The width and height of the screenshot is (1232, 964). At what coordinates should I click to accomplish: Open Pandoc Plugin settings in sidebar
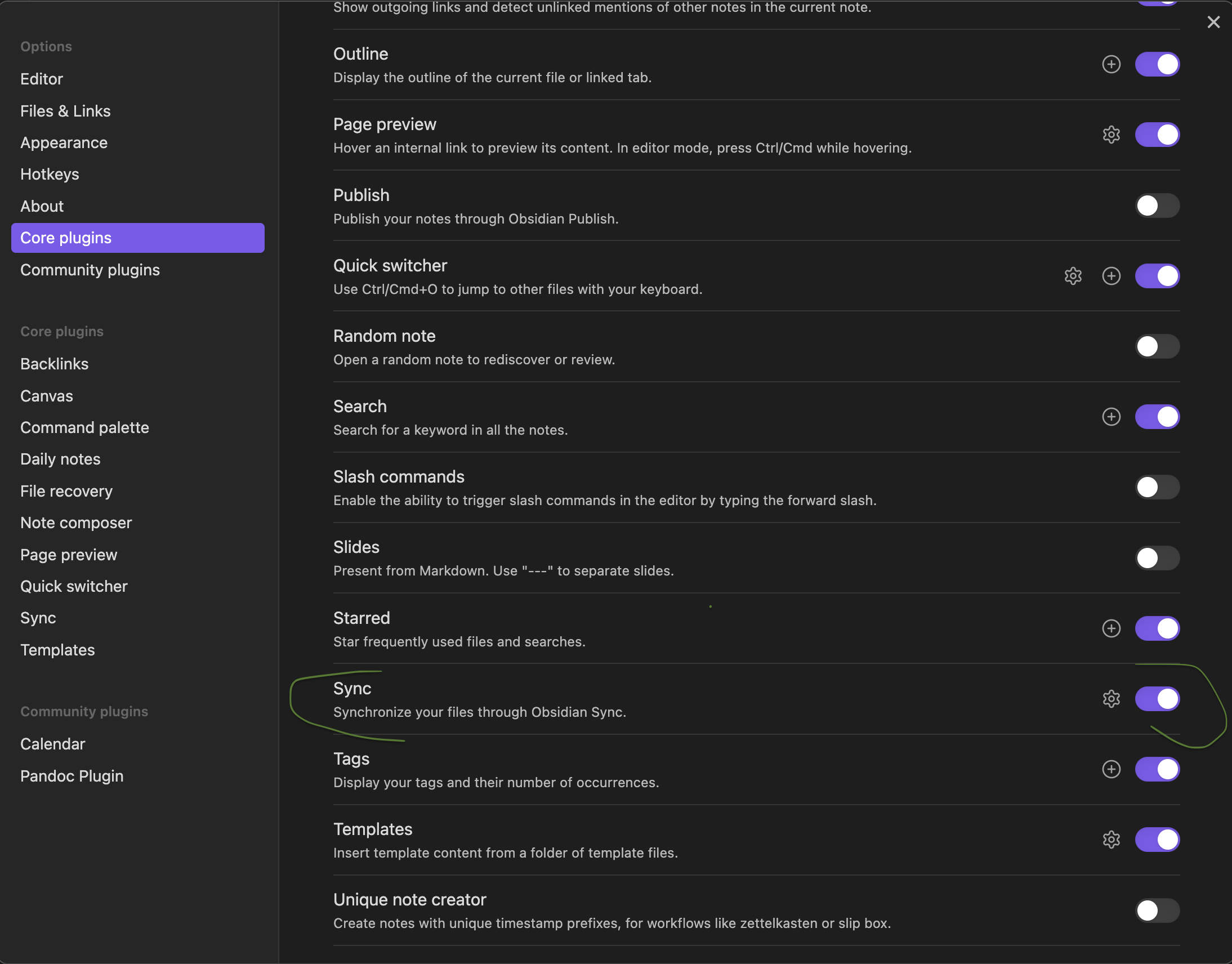tap(72, 776)
